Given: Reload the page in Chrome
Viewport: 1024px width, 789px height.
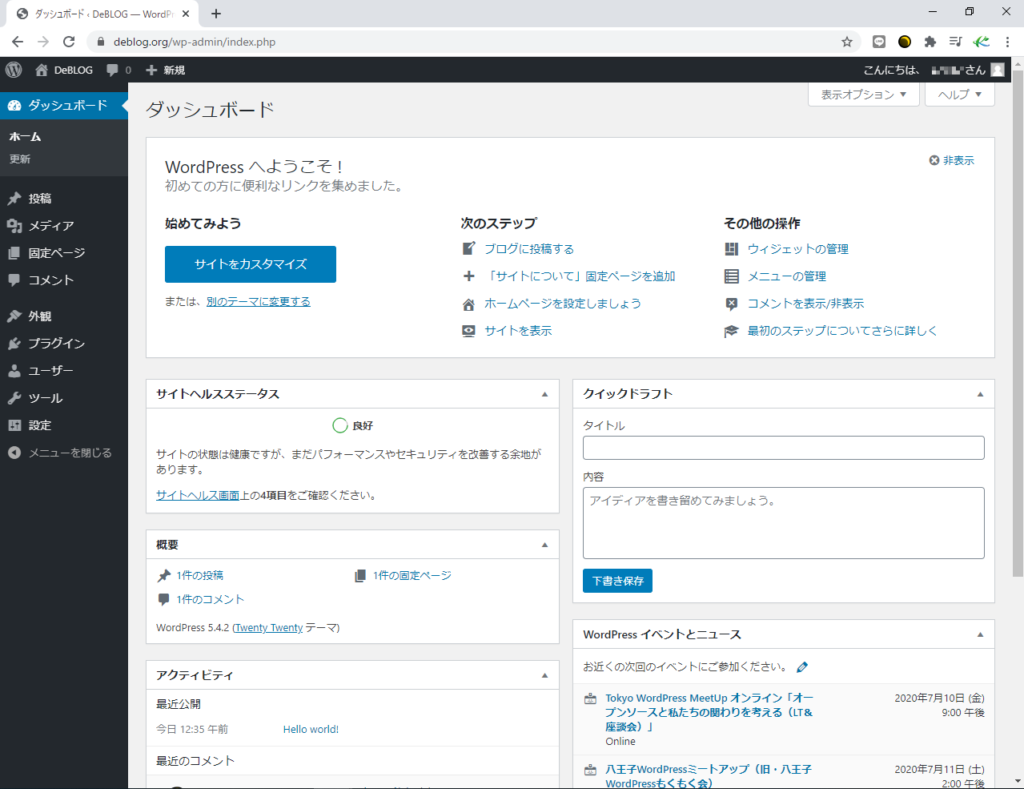Looking at the screenshot, I should [x=69, y=42].
